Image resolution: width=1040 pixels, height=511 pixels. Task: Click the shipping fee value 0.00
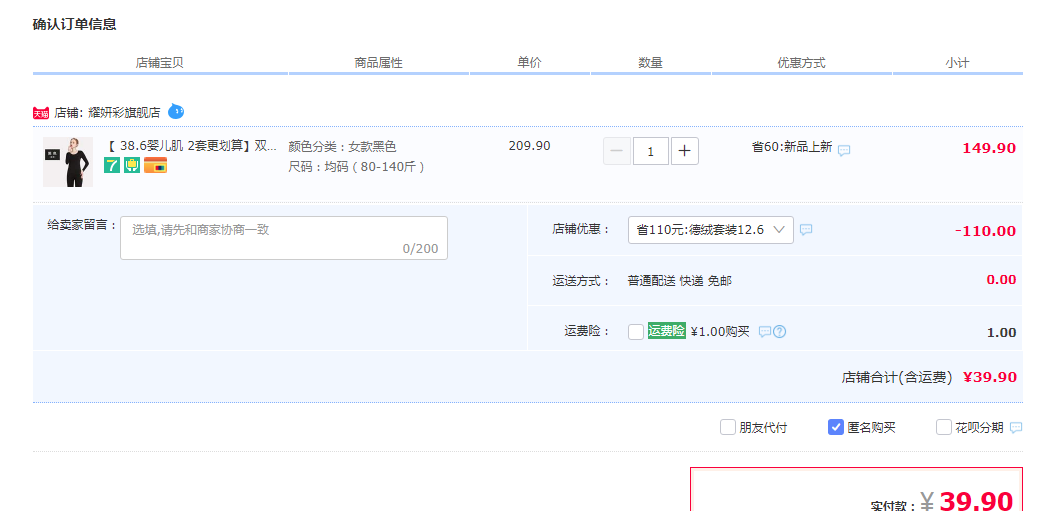click(x=1002, y=279)
